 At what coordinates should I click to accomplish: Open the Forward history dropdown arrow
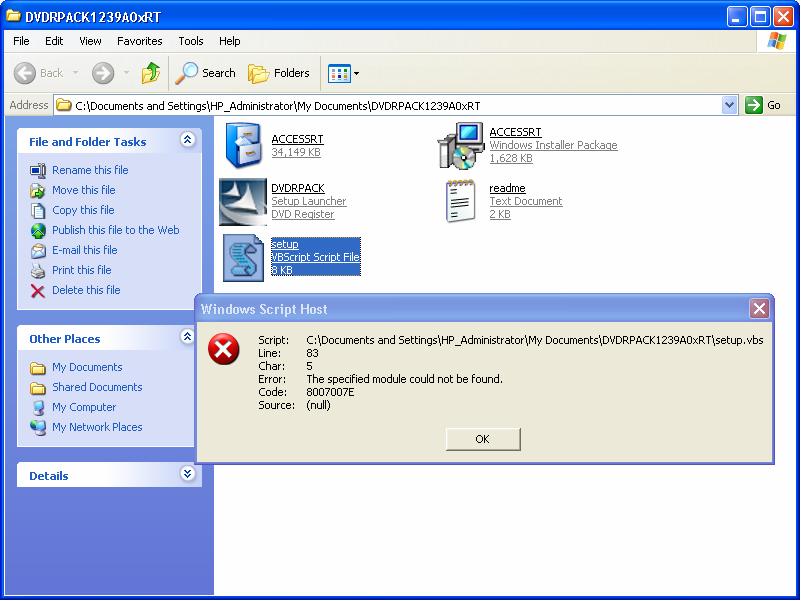[126, 73]
